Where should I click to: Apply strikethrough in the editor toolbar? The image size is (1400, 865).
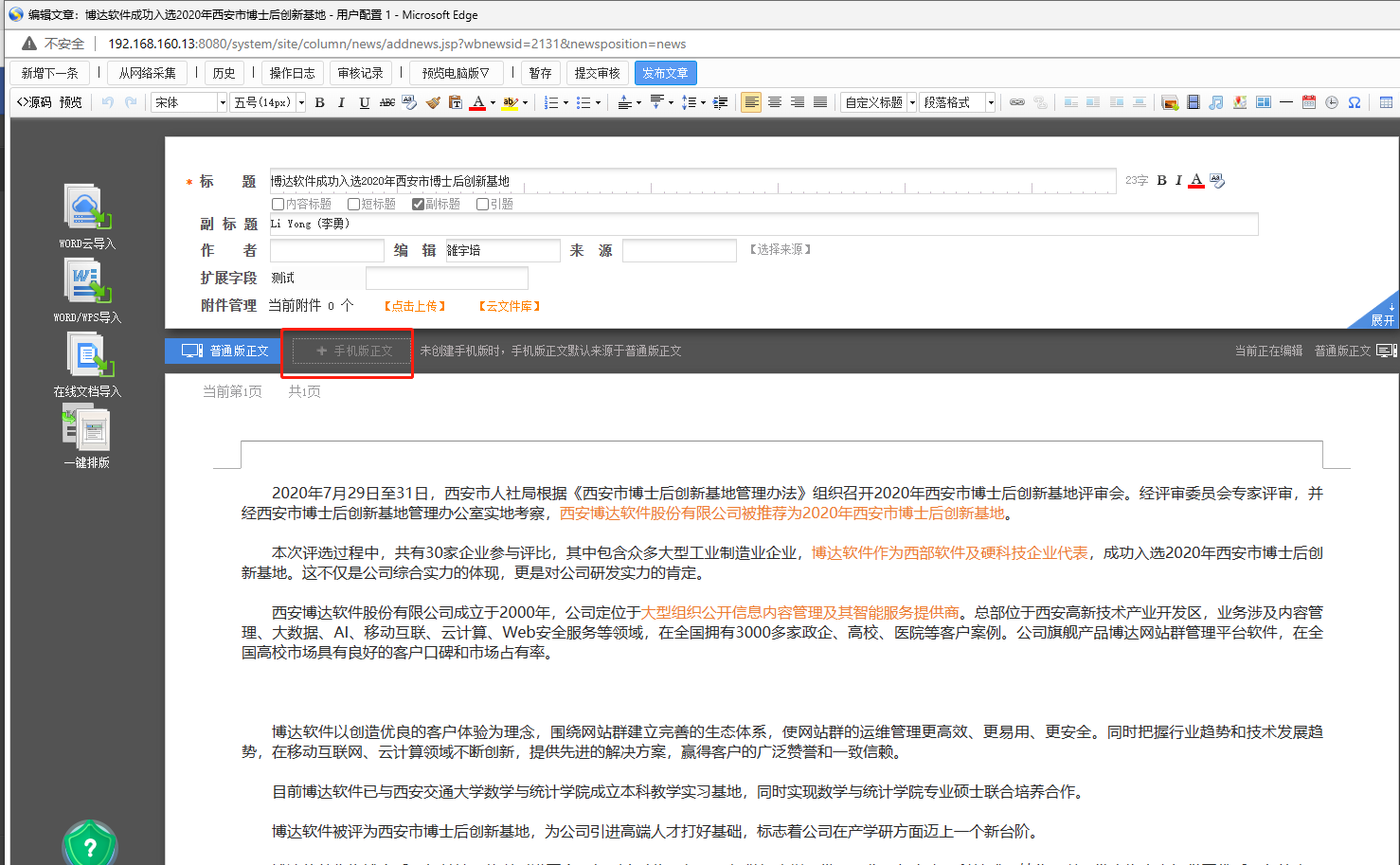click(386, 102)
